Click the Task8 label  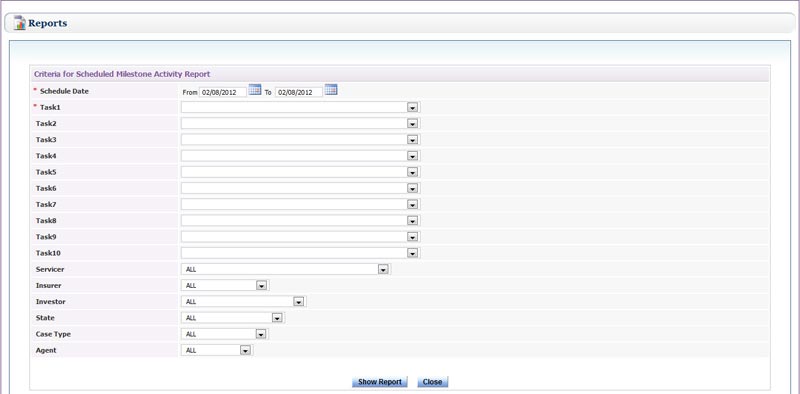point(46,221)
